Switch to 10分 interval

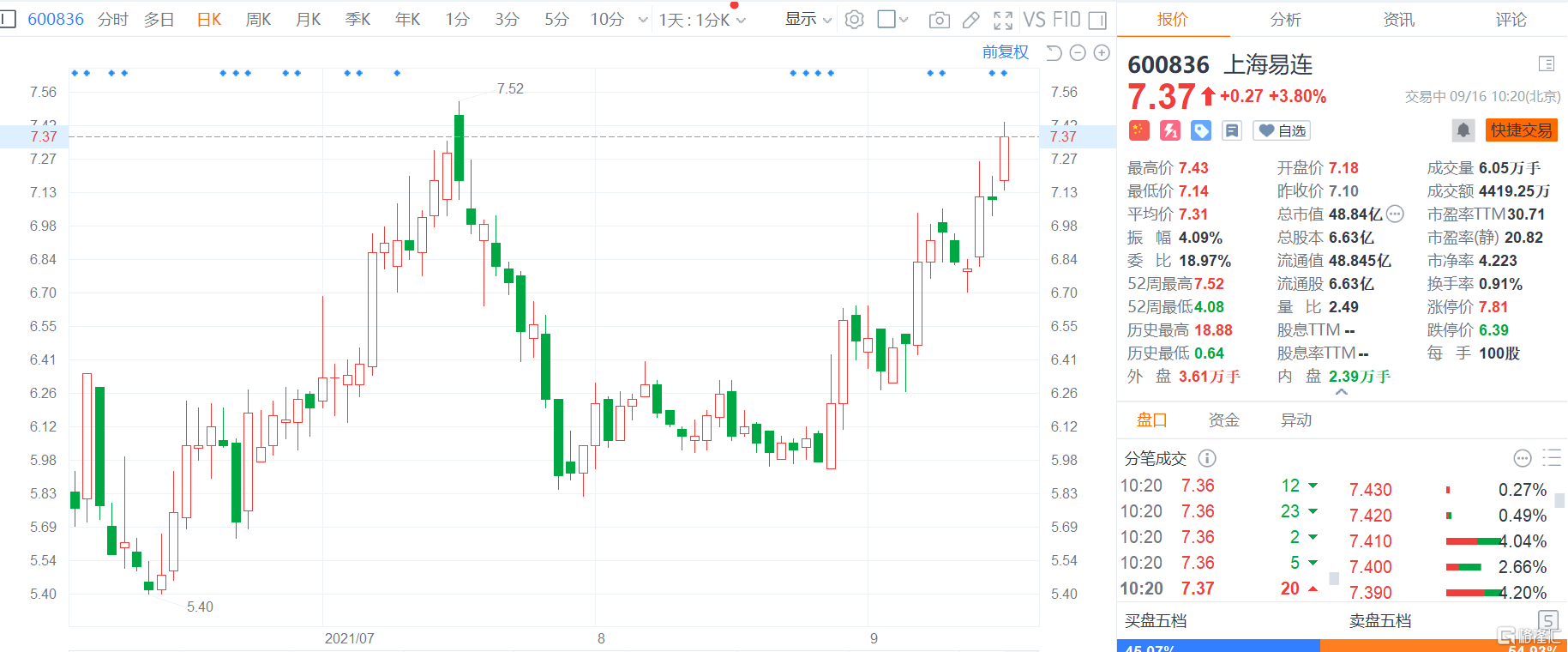pos(607,19)
